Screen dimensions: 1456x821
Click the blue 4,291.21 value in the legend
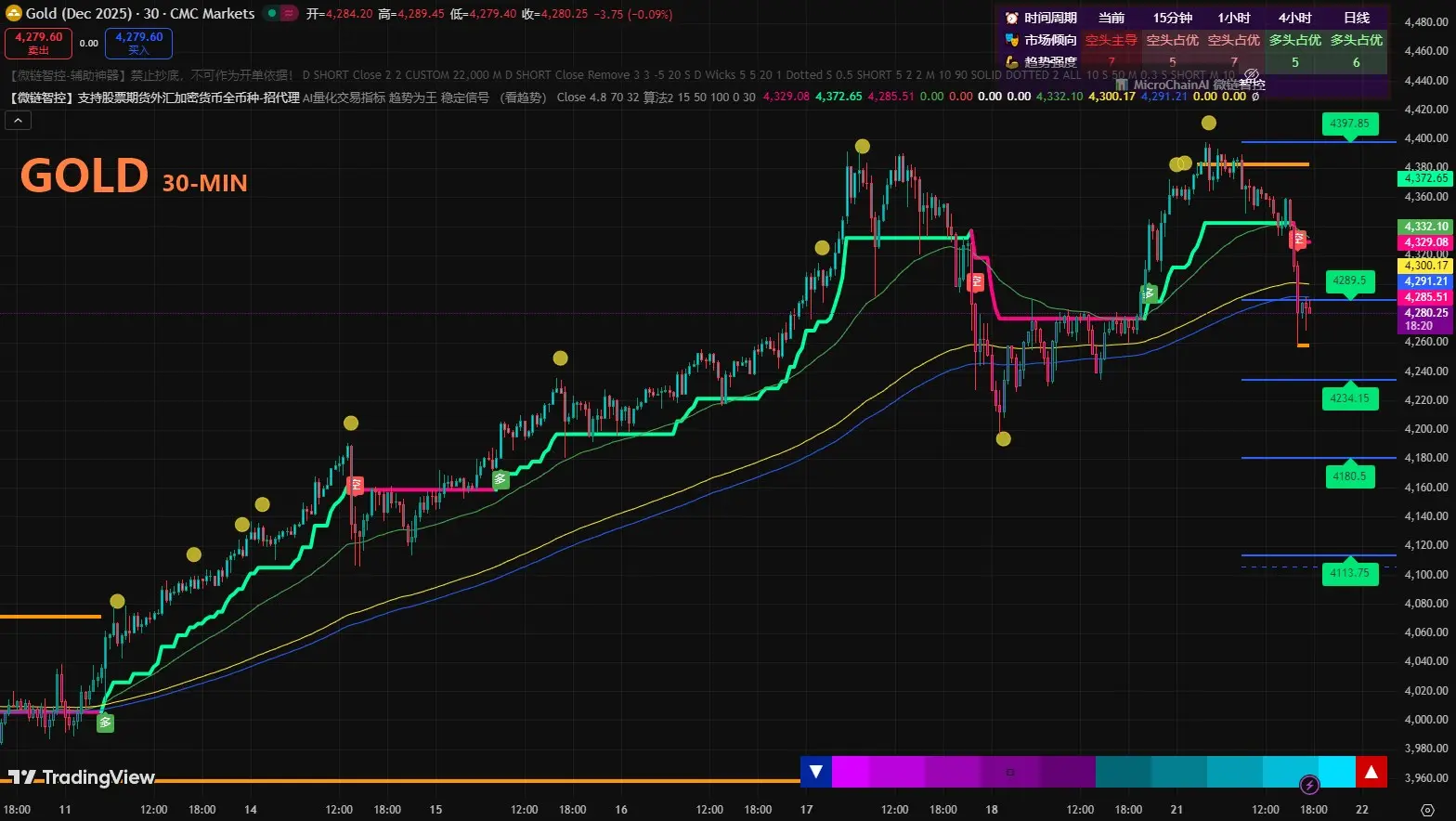[x=1164, y=97]
